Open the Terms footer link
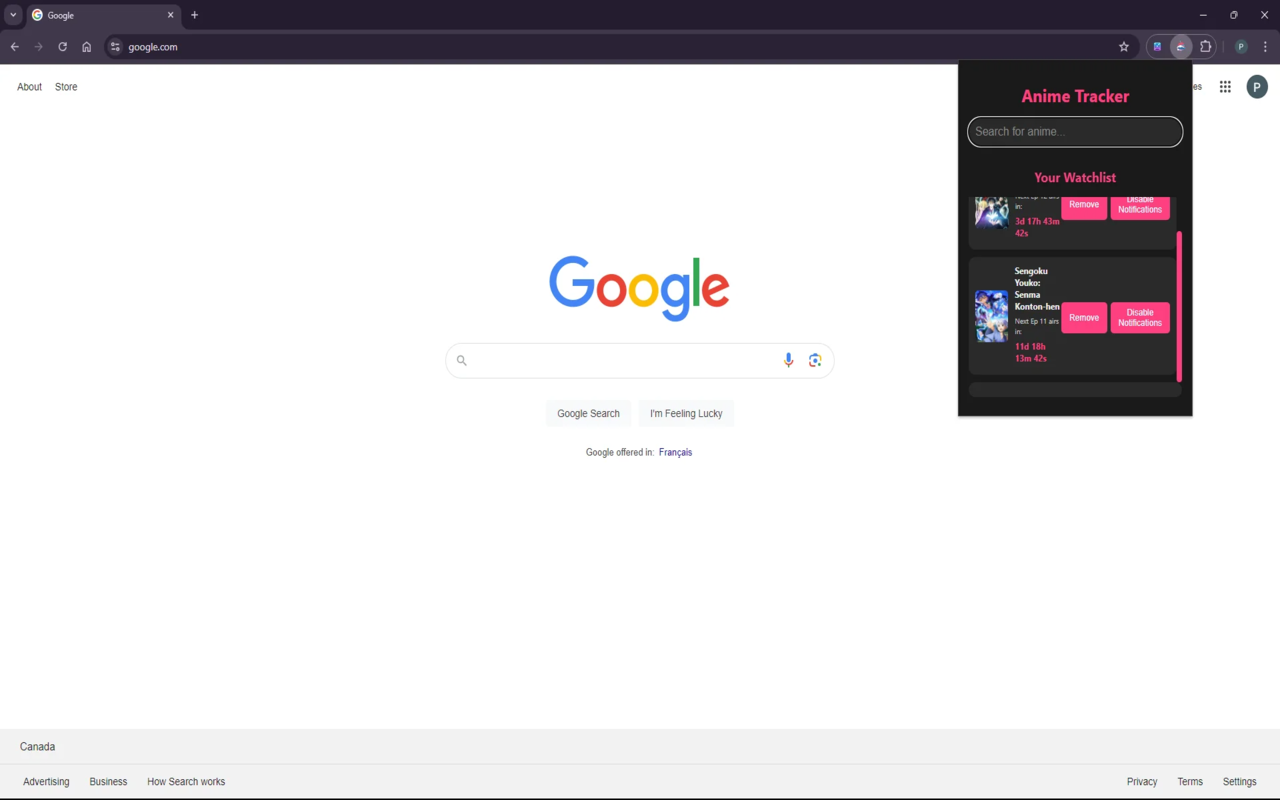Screen dimensions: 1280x800 1190,782
